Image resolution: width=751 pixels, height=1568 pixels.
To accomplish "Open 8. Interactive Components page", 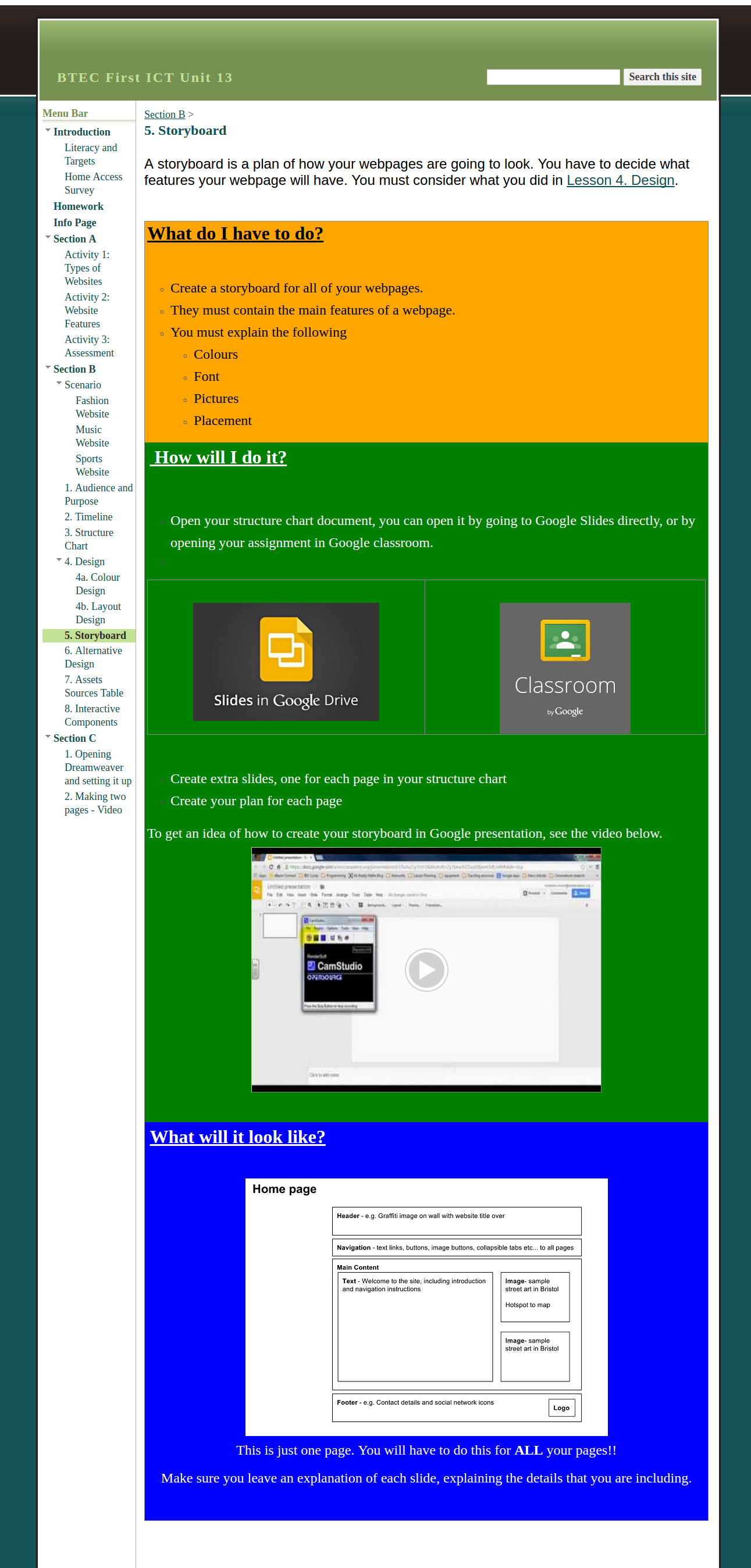I will pyautogui.click(x=92, y=716).
